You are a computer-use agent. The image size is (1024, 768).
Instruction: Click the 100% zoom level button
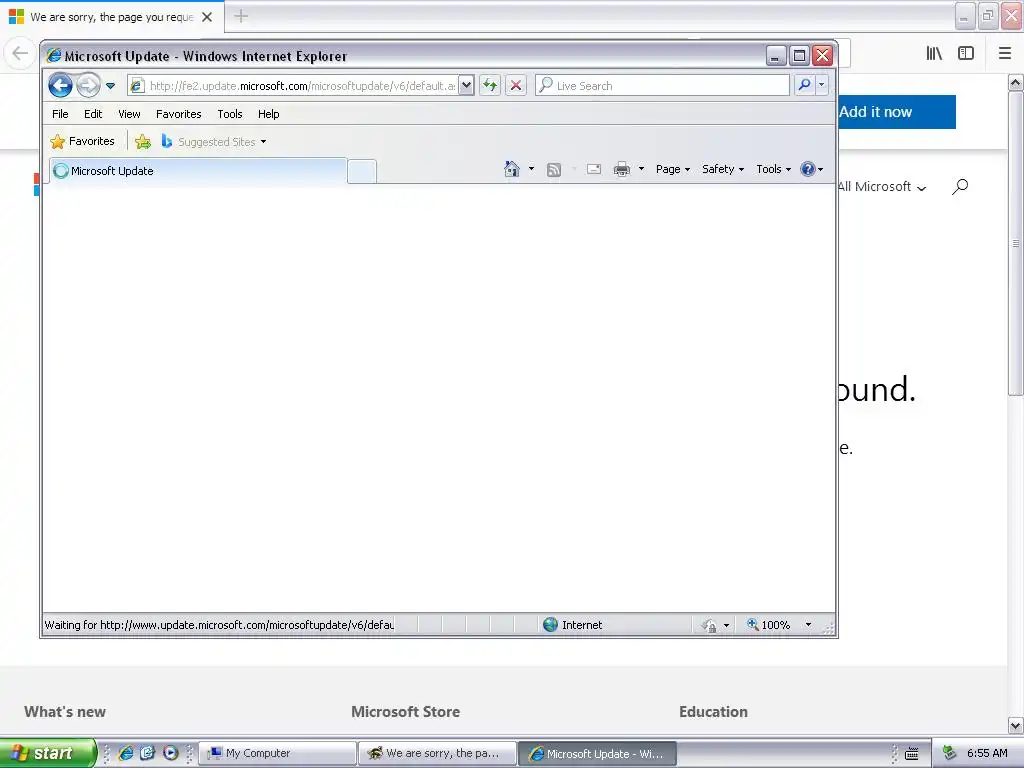point(769,625)
